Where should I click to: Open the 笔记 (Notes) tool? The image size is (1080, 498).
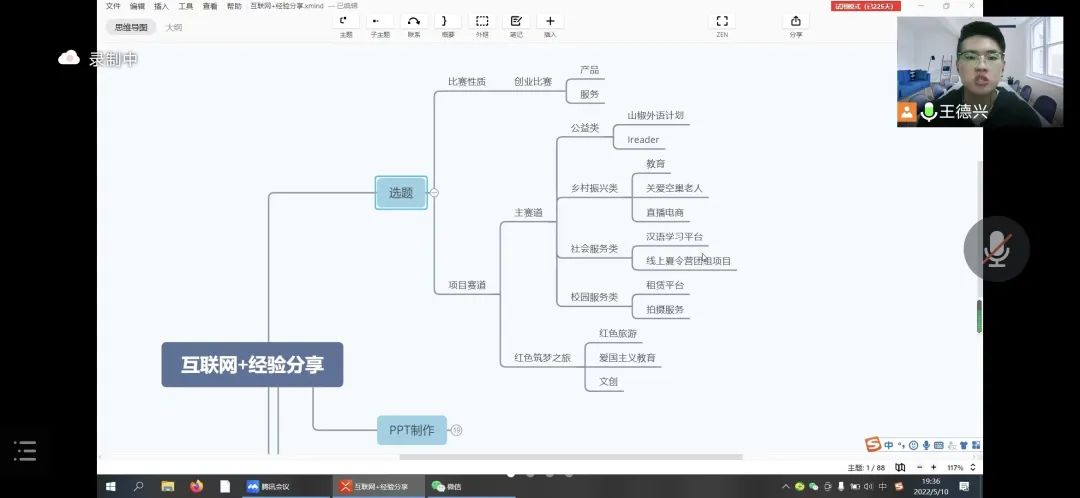click(x=516, y=21)
